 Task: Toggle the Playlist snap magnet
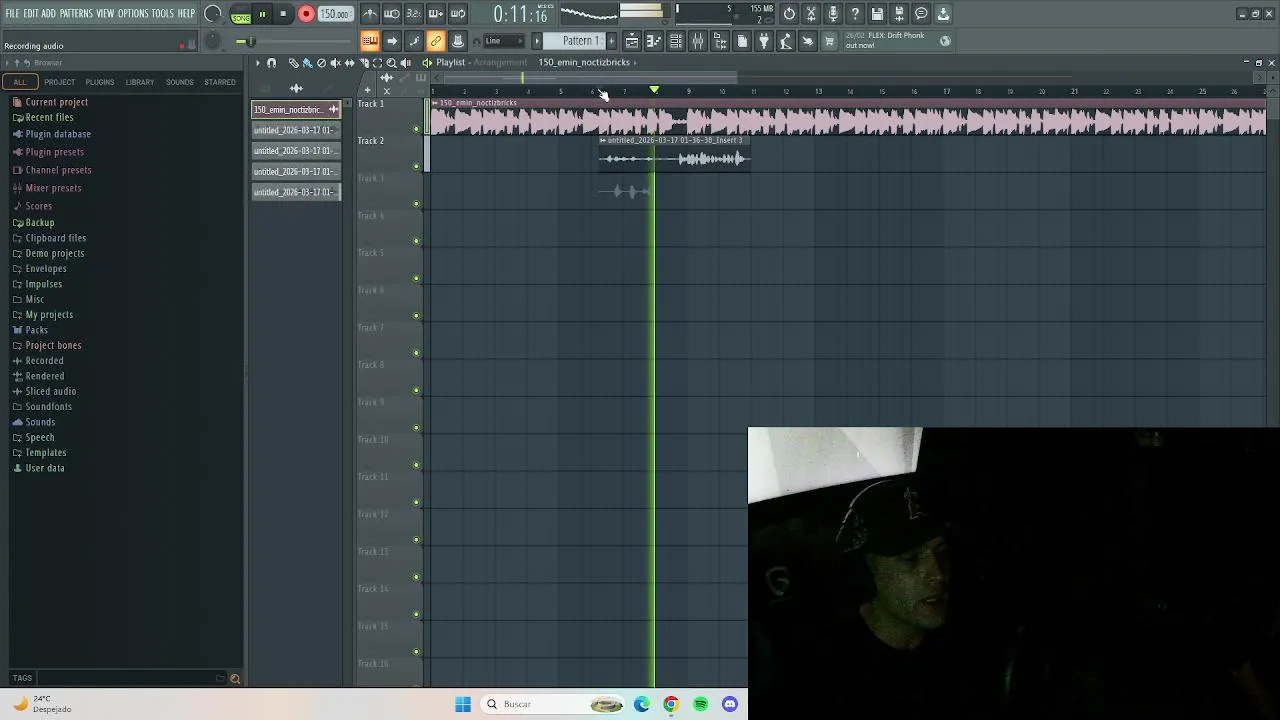coord(271,63)
